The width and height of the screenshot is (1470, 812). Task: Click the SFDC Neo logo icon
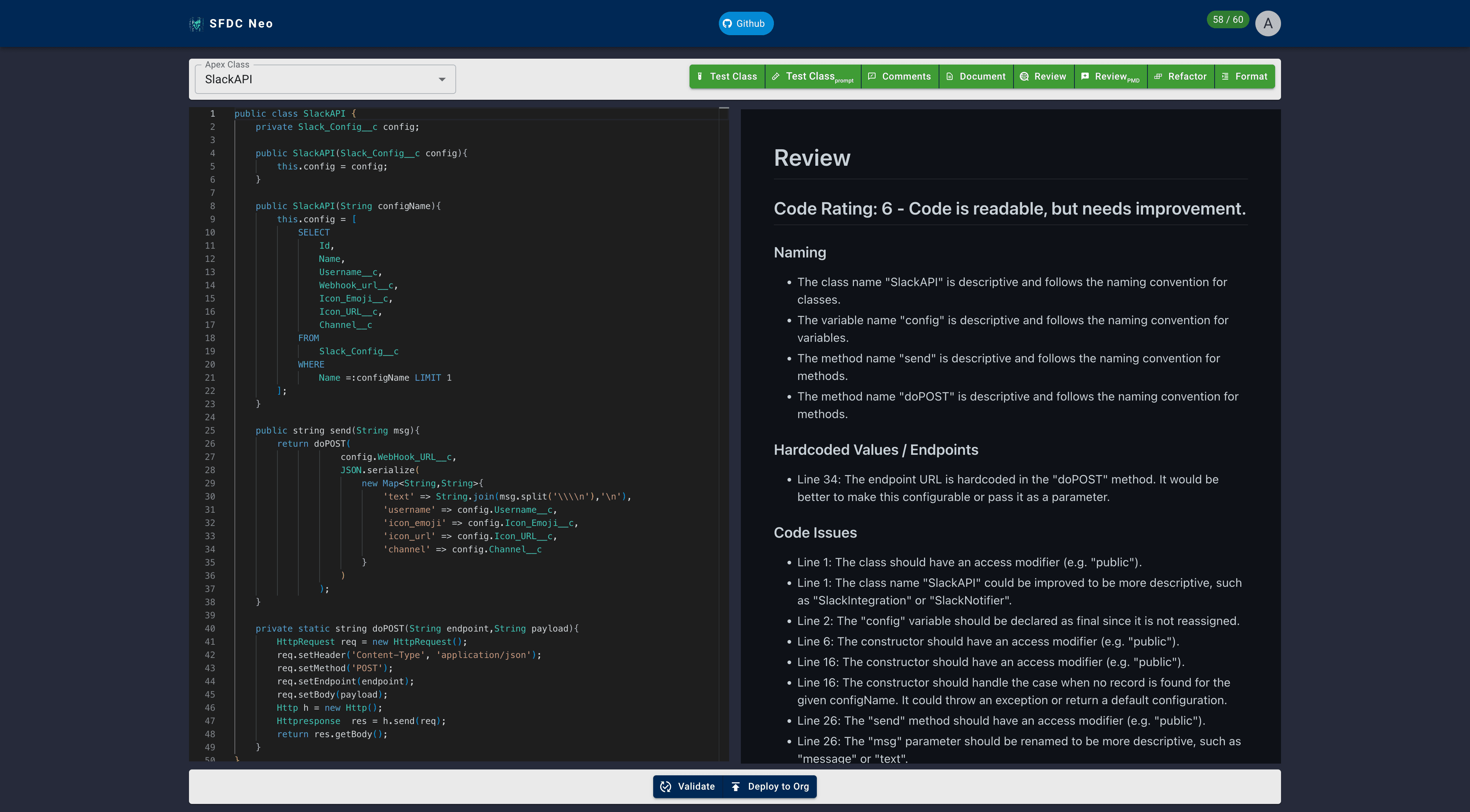click(x=196, y=23)
